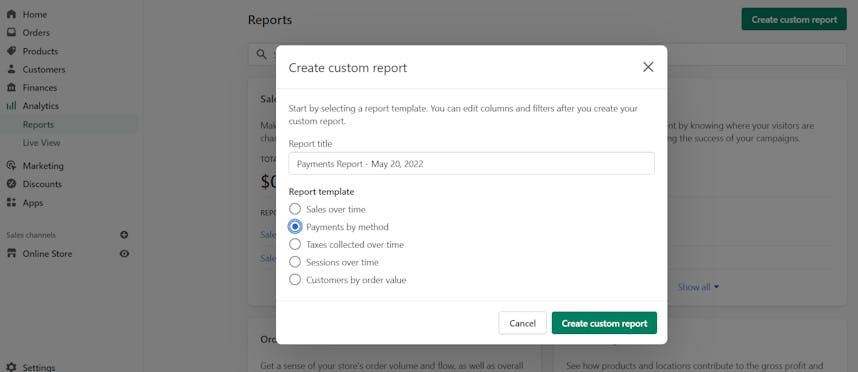Select Payments by method radio button
Viewport: 858px width, 372px height.
295,226
